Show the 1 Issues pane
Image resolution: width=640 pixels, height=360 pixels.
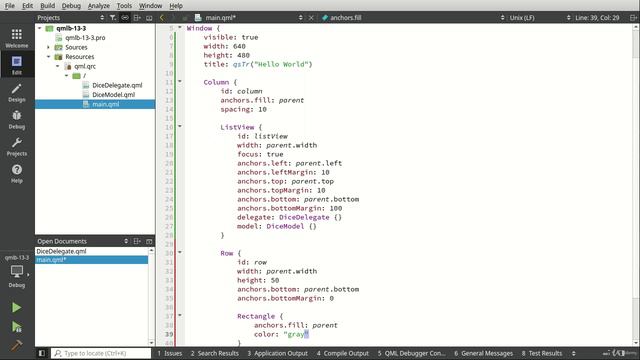[170, 353]
